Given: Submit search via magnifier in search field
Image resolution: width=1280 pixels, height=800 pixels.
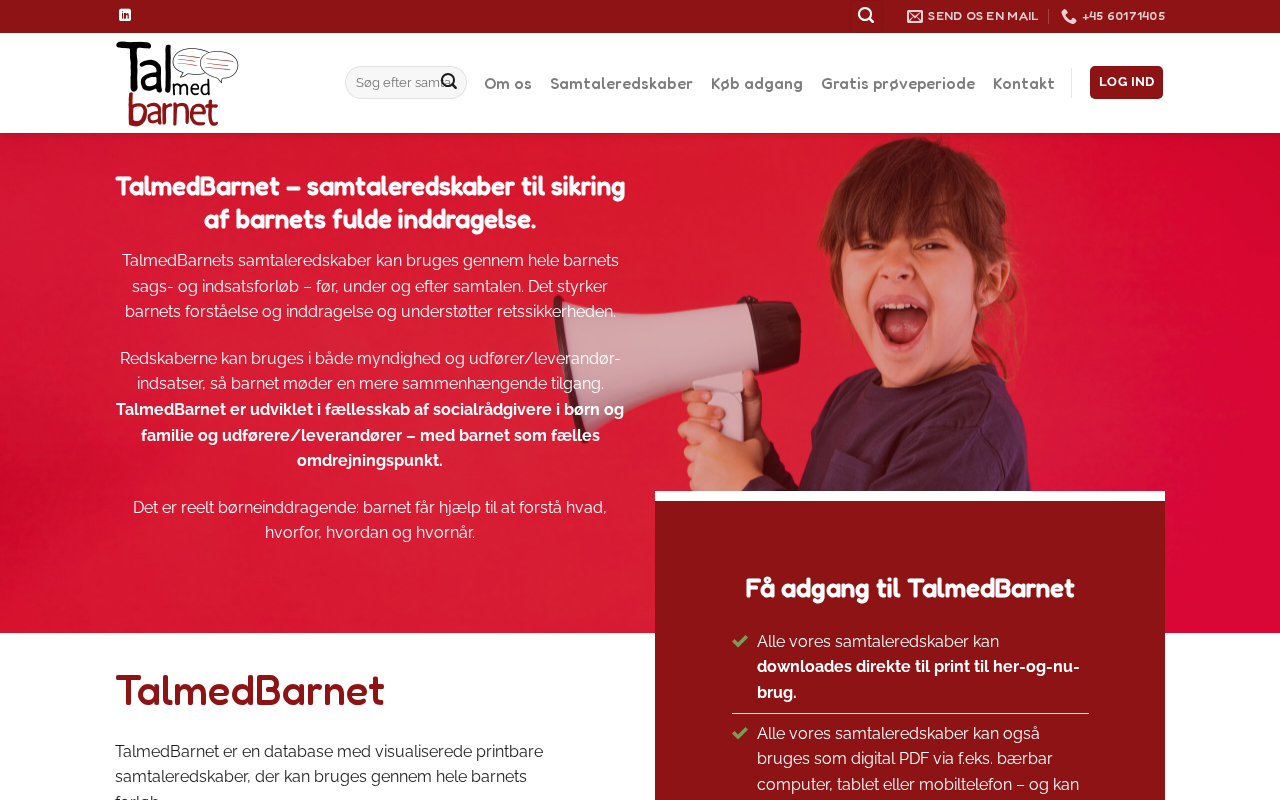Looking at the screenshot, I should click(x=449, y=82).
